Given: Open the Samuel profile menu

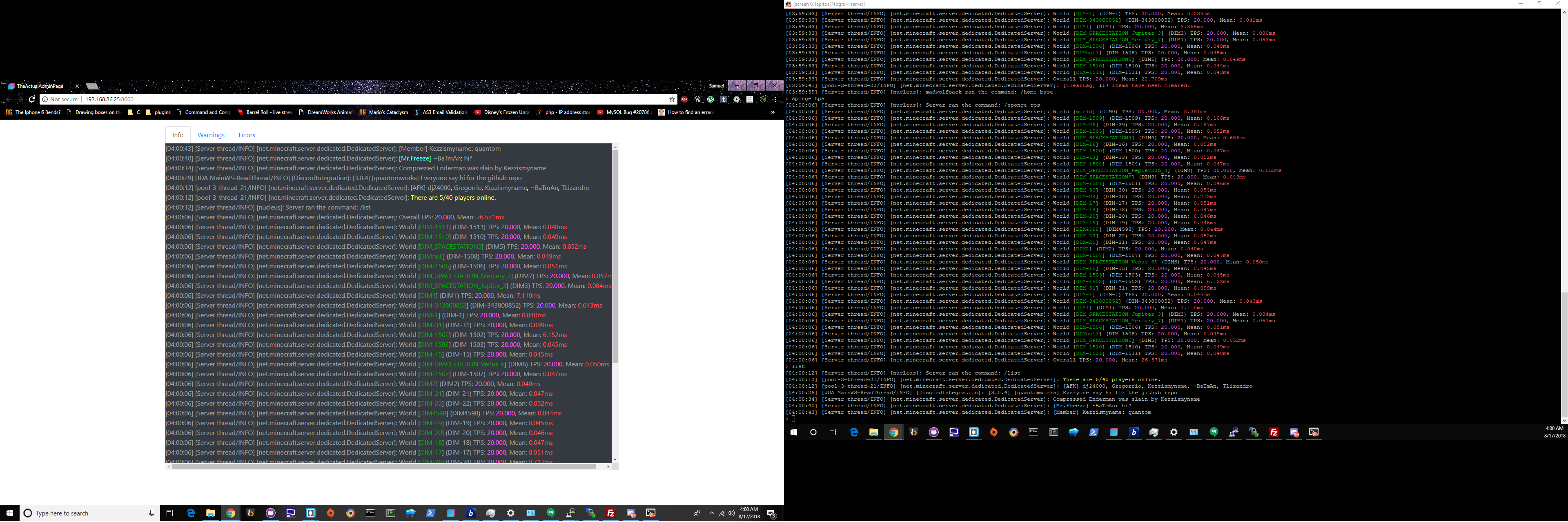Looking at the screenshot, I should pos(717,86).
